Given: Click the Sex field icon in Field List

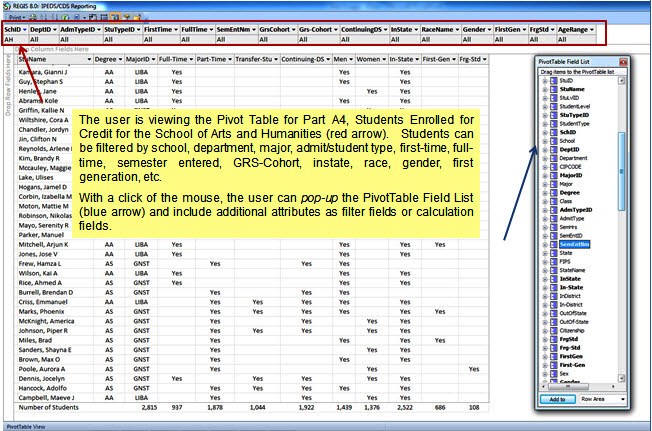Looking at the screenshot, I should pyautogui.click(x=554, y=374).
